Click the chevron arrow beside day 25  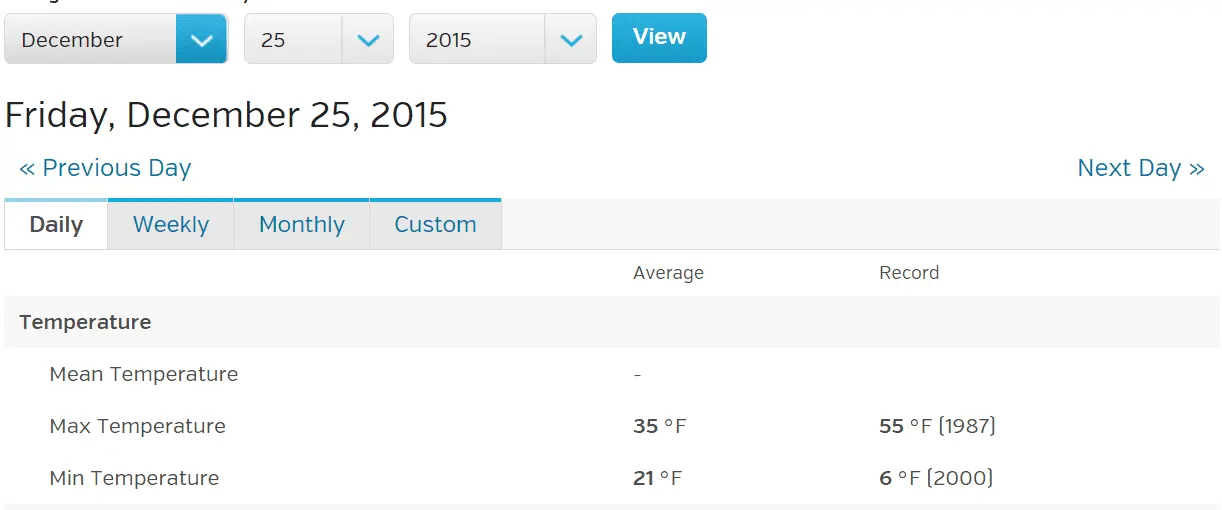368,40
